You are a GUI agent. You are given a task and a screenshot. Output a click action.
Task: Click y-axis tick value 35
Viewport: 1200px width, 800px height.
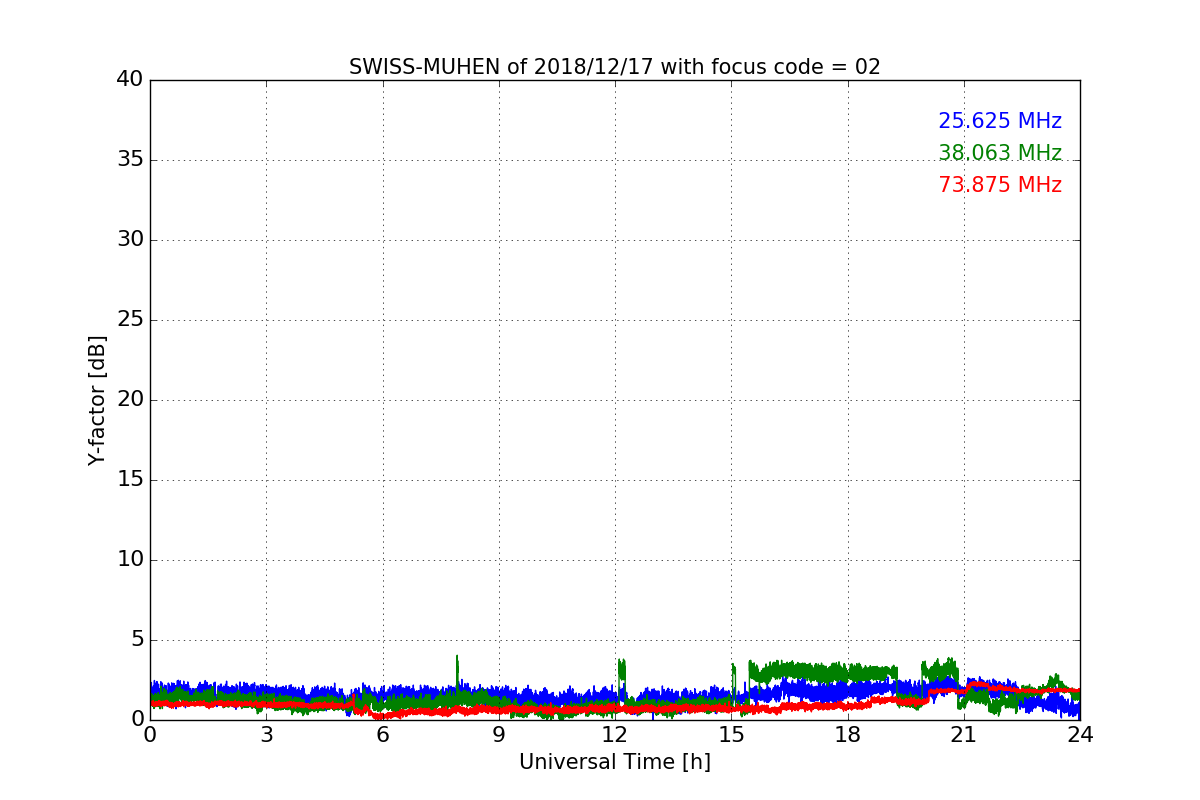(x=130, y=159)
